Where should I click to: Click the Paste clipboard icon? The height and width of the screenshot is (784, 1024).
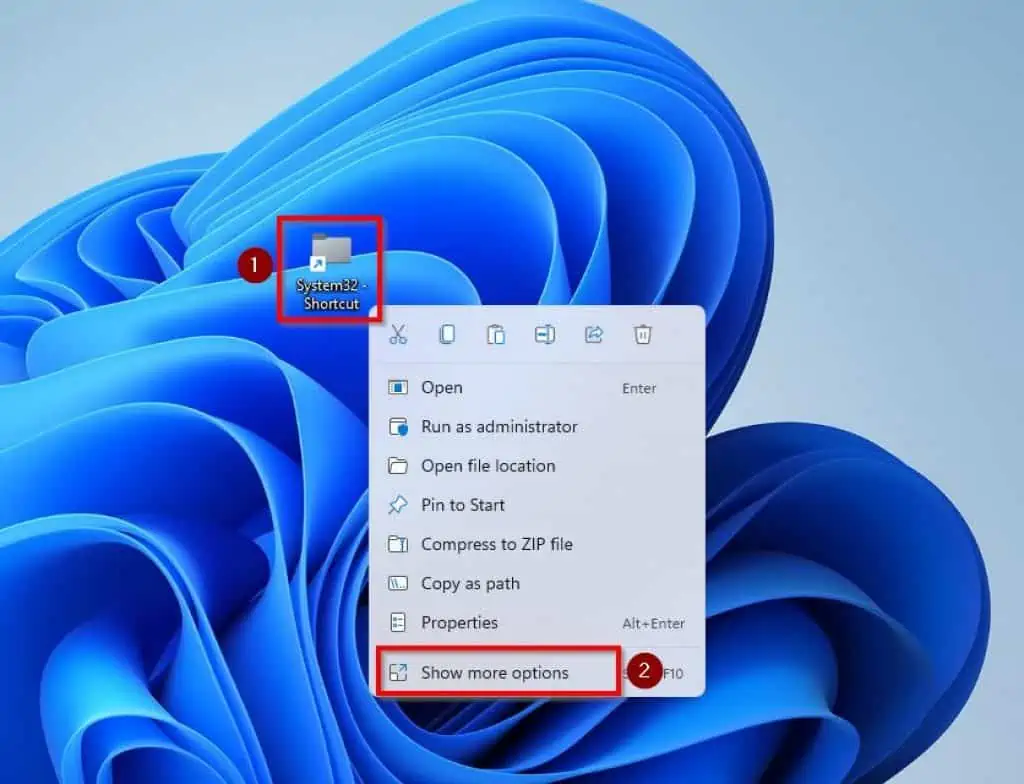tap(496, 335)
